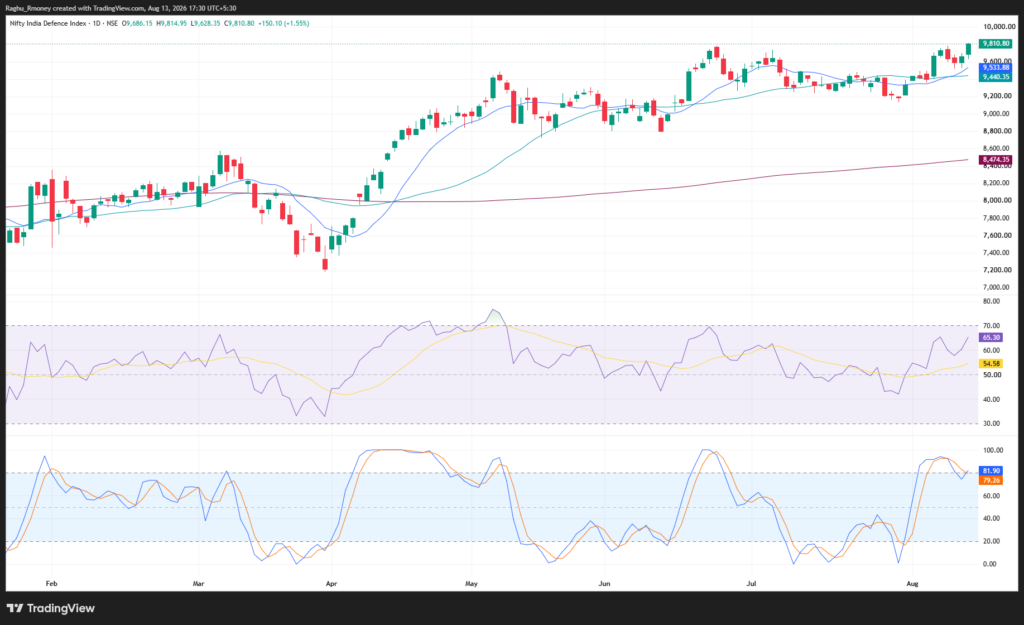Click the '10,000.00' price axis label
The image size is (1024, 625).
(999, 27)
